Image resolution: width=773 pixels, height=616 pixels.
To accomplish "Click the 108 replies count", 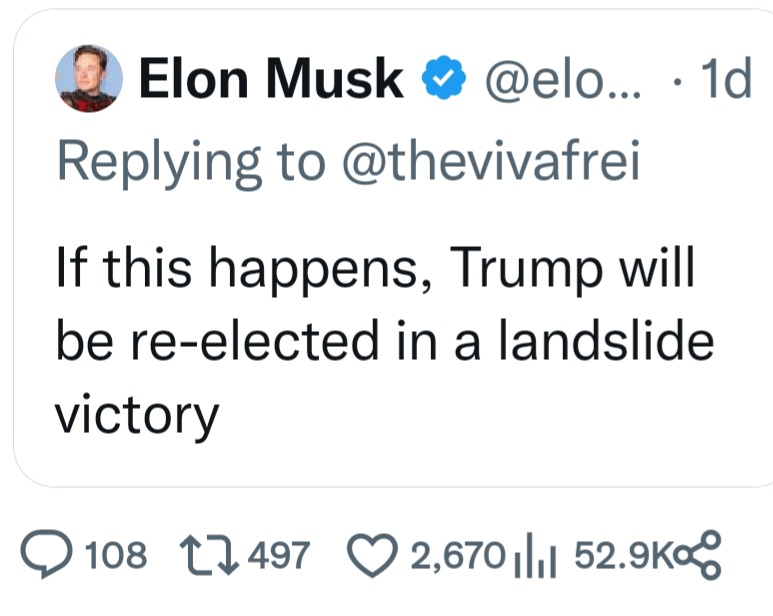I will pos(116,556).
